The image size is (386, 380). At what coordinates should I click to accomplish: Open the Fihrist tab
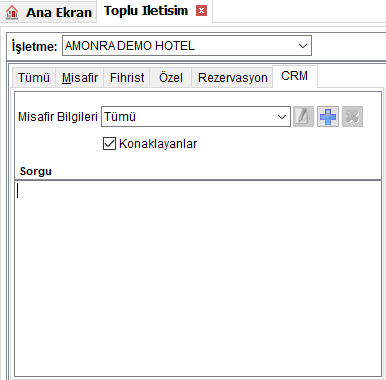point(127,78)
